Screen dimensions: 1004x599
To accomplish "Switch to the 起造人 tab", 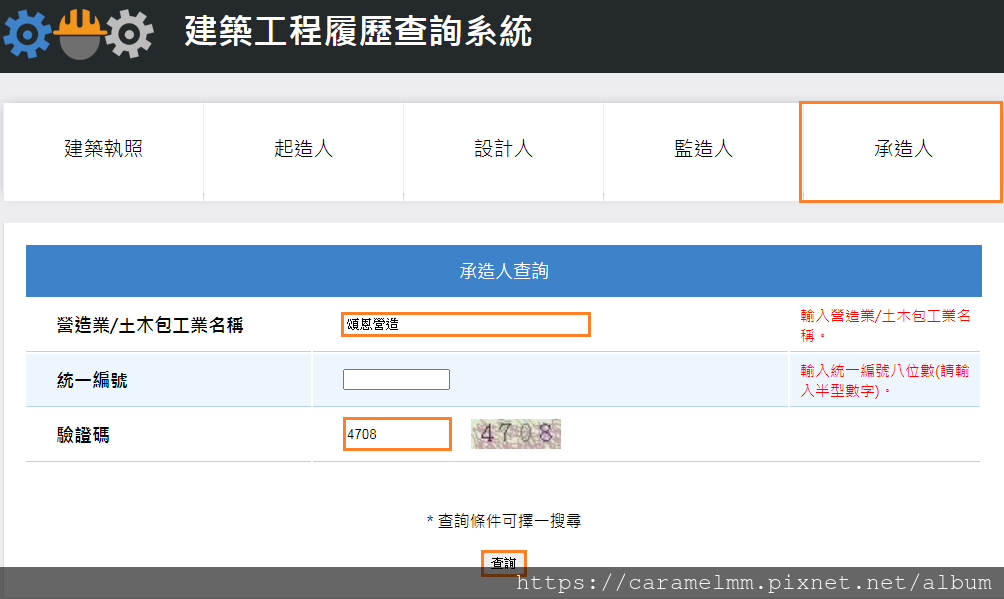I will (304, 152).
